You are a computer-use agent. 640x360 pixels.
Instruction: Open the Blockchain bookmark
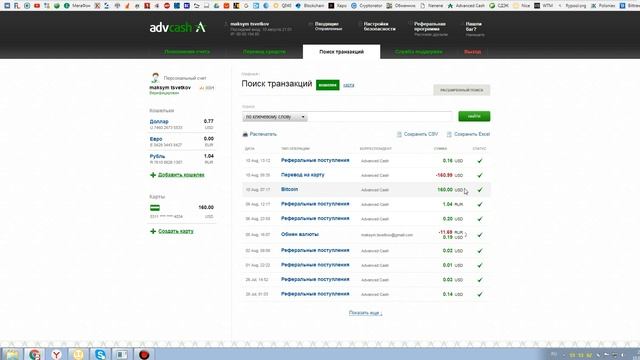(x=309, y=6)
